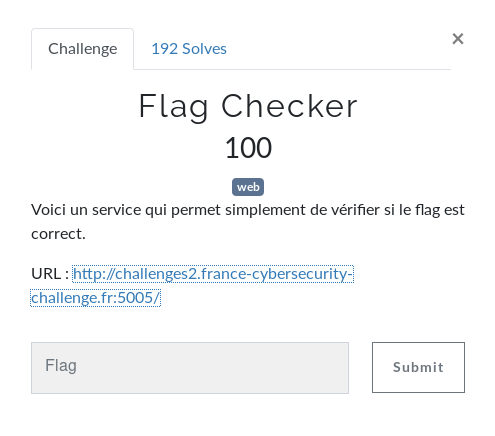Click the word Checker in the title
The image size is (495, 436).
click(x=289, y=106)
